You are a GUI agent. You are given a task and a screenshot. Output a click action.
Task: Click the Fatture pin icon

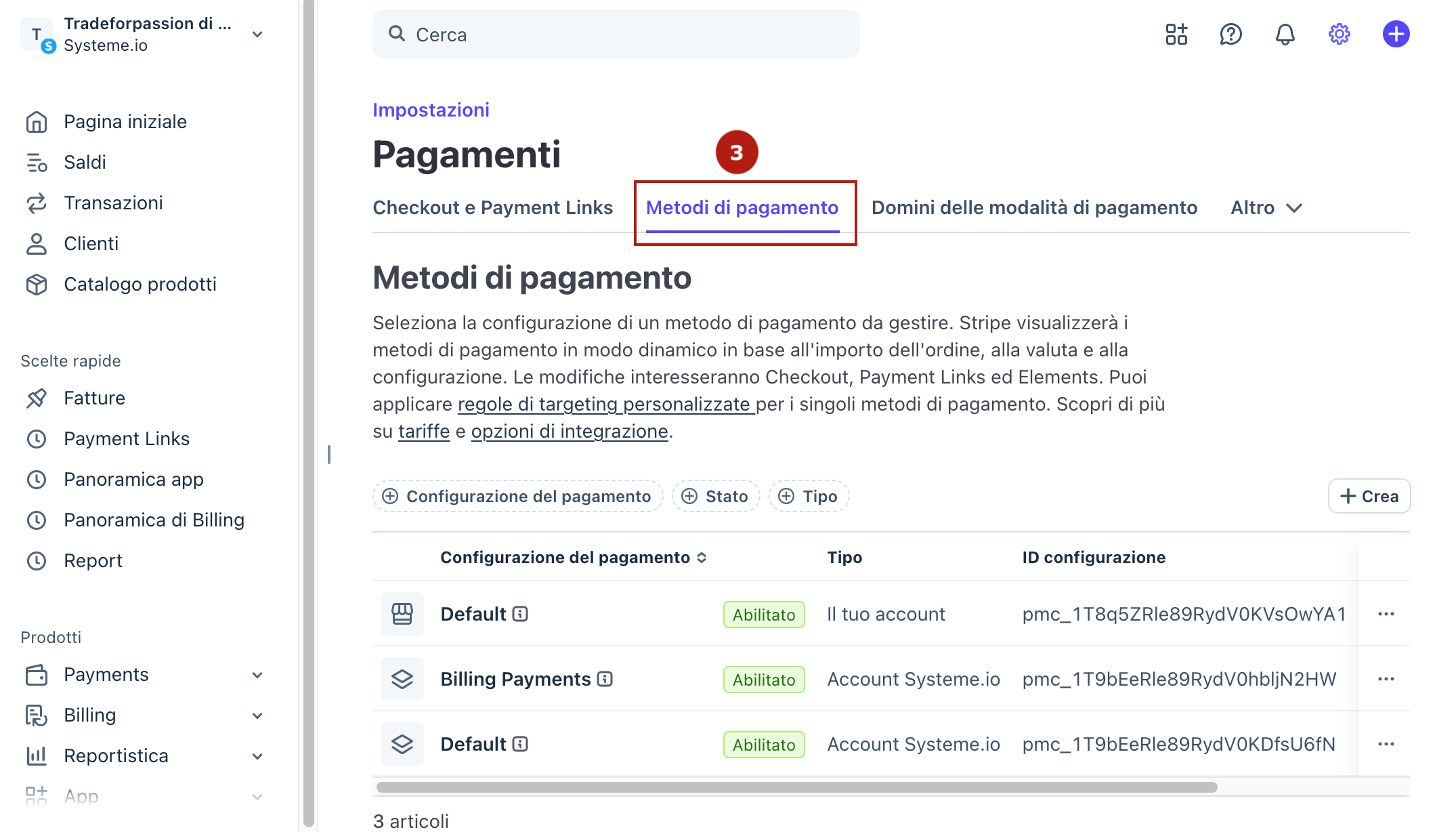37,398
